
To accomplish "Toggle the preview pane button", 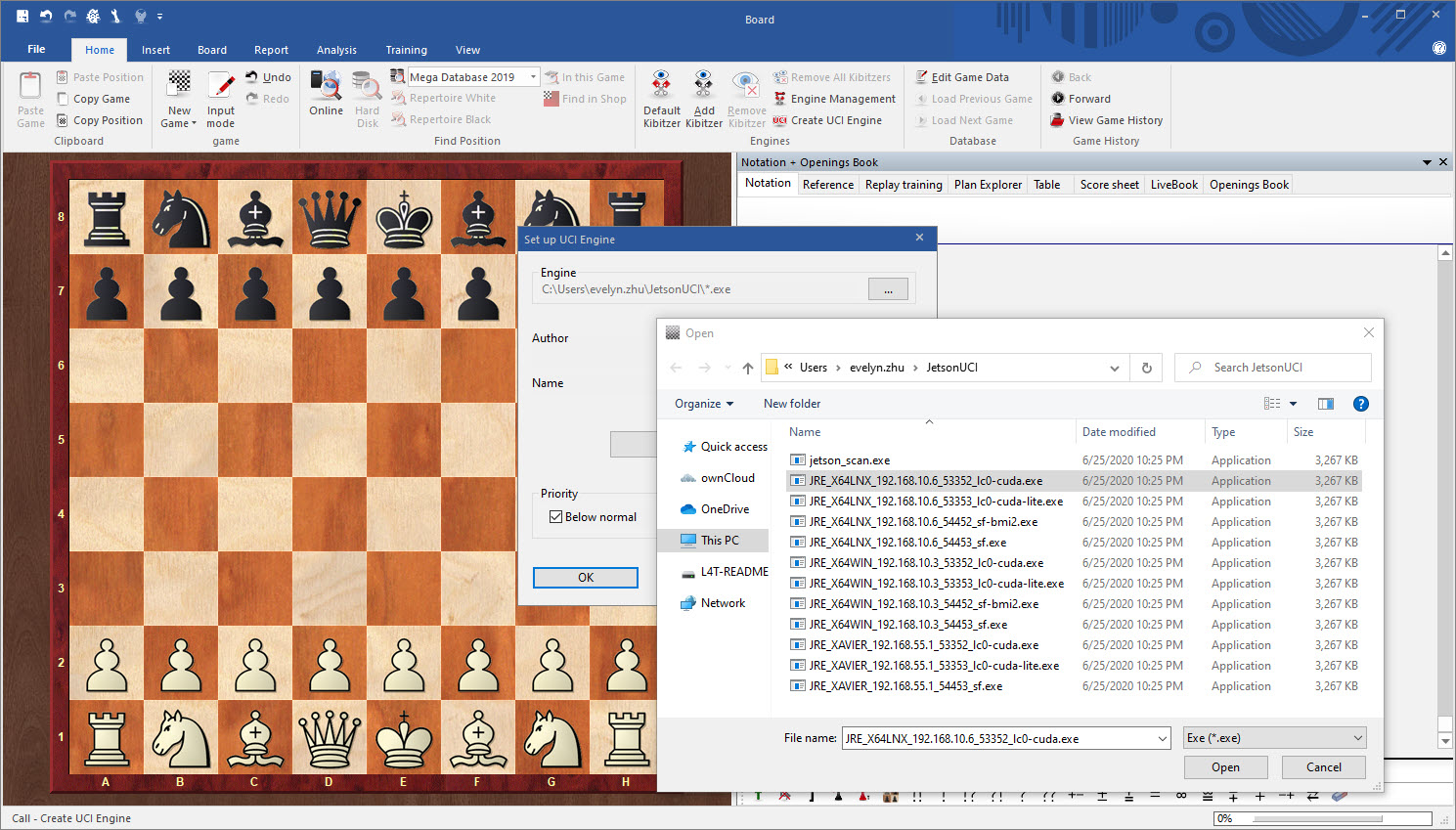I will (x=1325, y=404).
